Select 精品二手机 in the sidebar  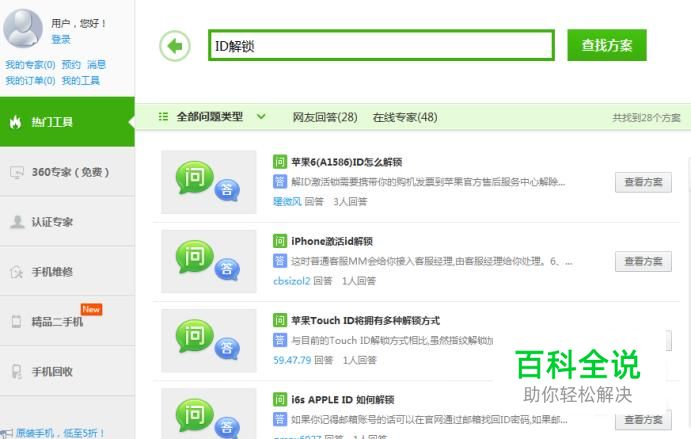coord(67,321)
